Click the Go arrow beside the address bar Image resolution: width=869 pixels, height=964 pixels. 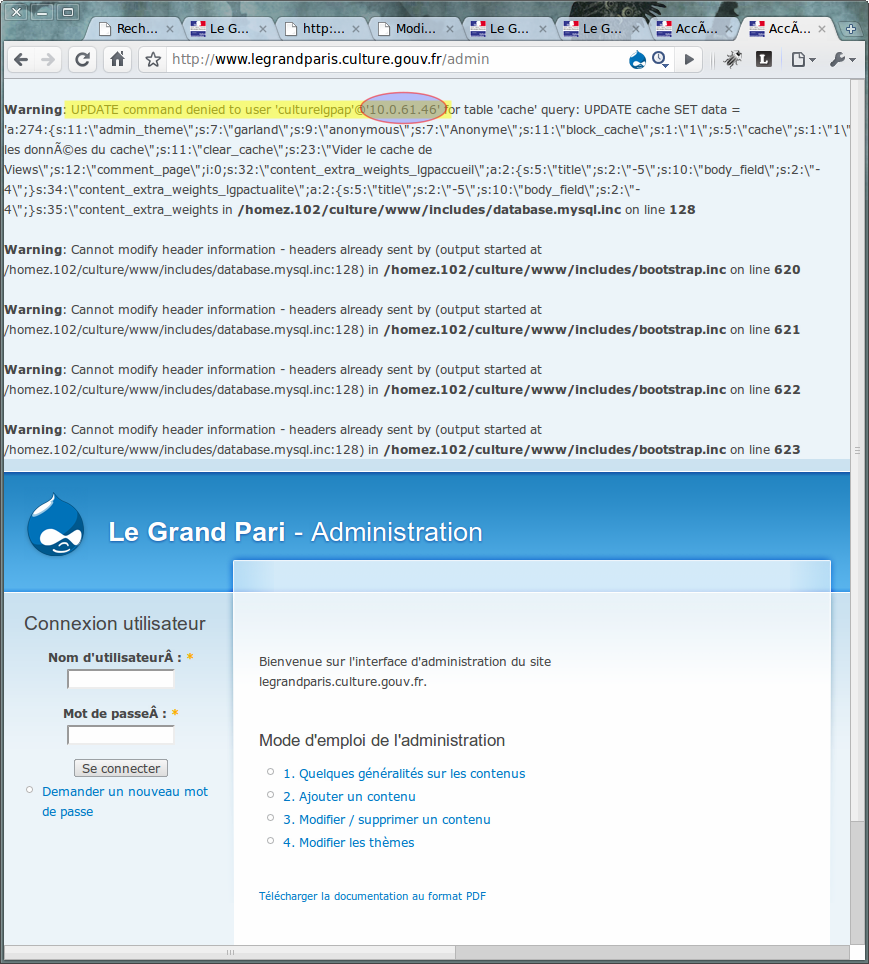(689, 60)
